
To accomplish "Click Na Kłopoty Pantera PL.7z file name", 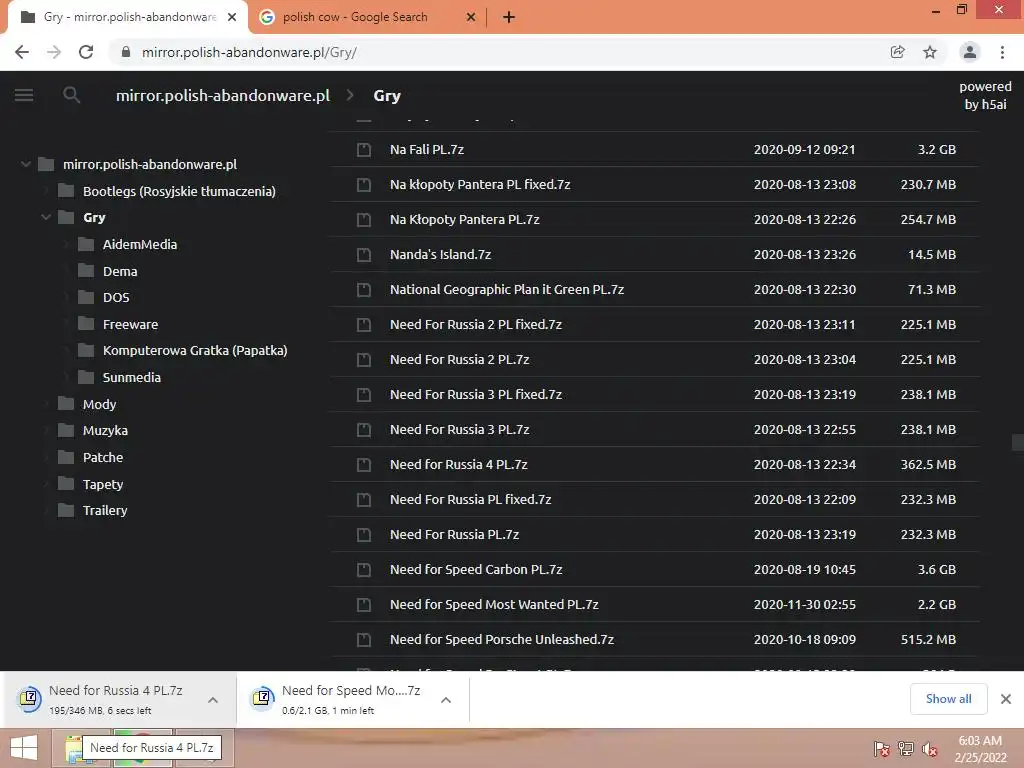I will (464, 219).
